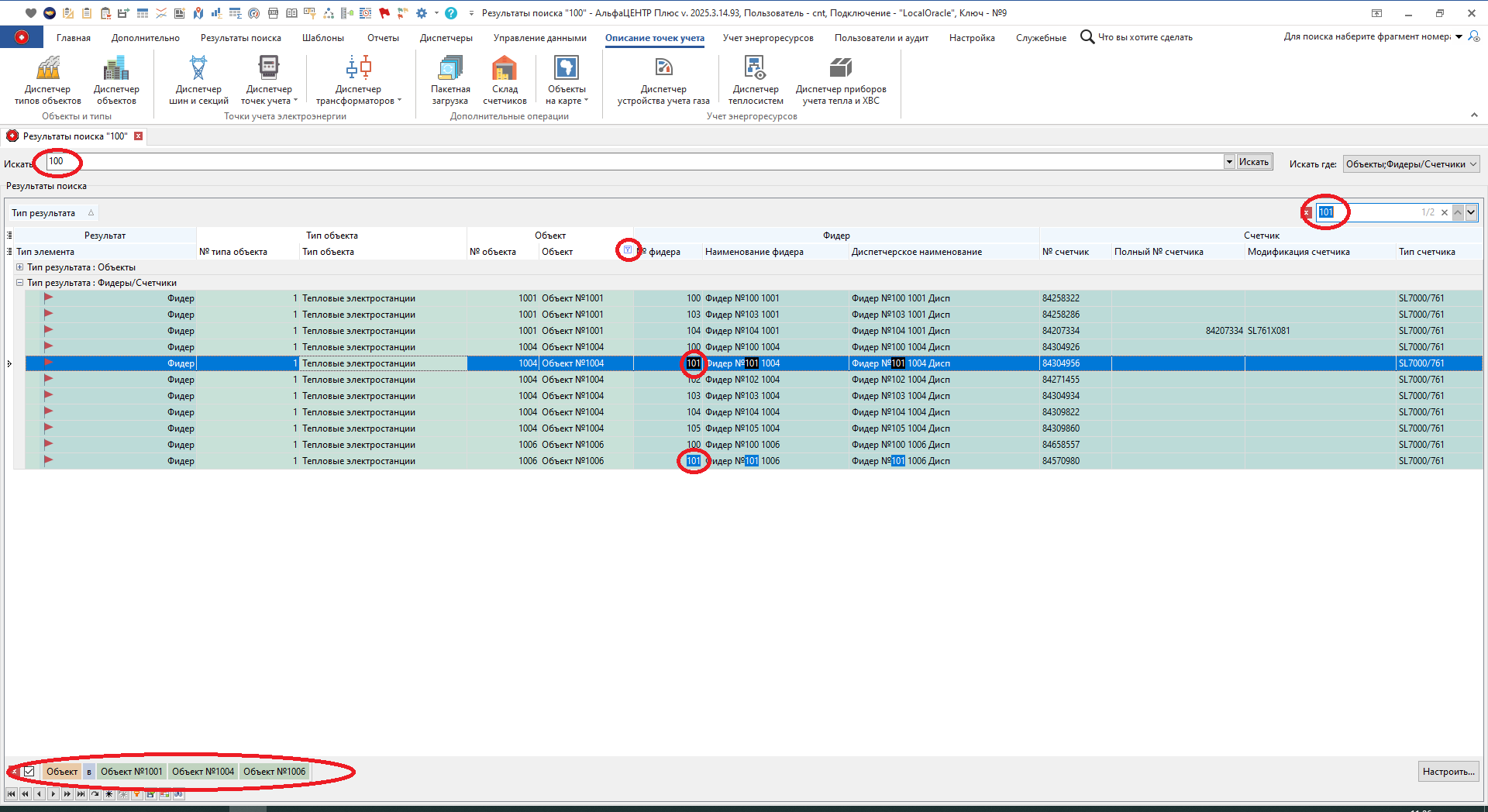Click the Объект column filter icon
1488x812 pixels.
pyautogui.click(x=628, y=250)
